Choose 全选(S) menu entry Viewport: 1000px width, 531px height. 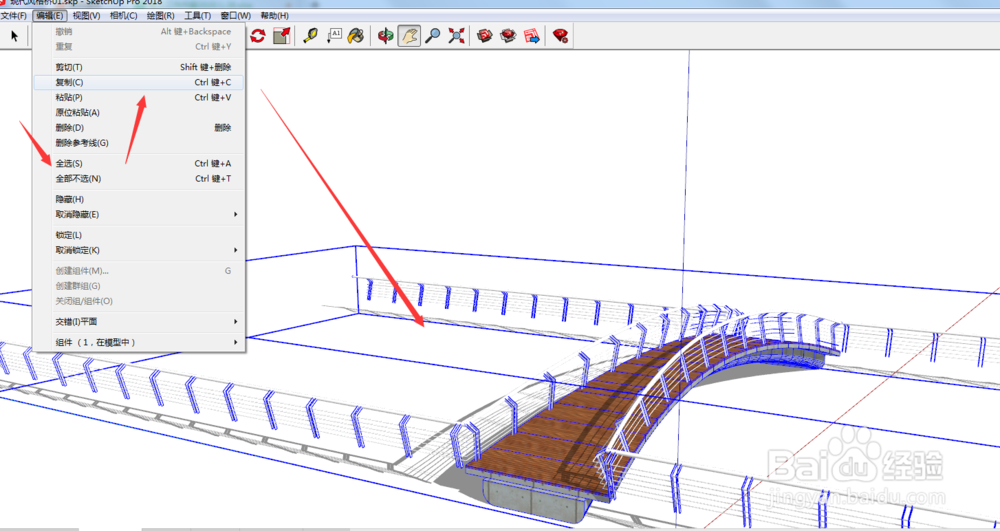(x=139, y=164)
